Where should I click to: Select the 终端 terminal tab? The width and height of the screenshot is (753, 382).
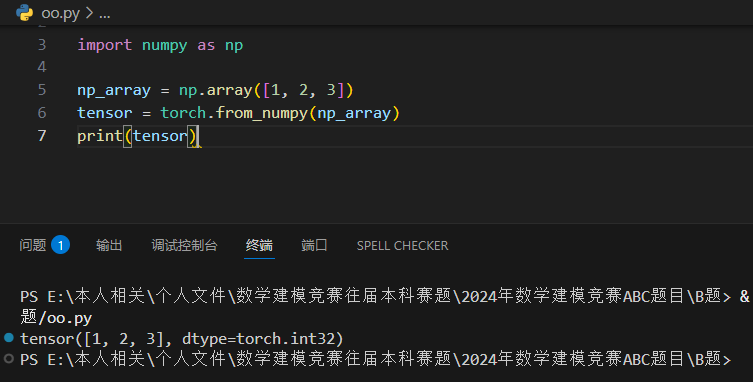(259, 245)
